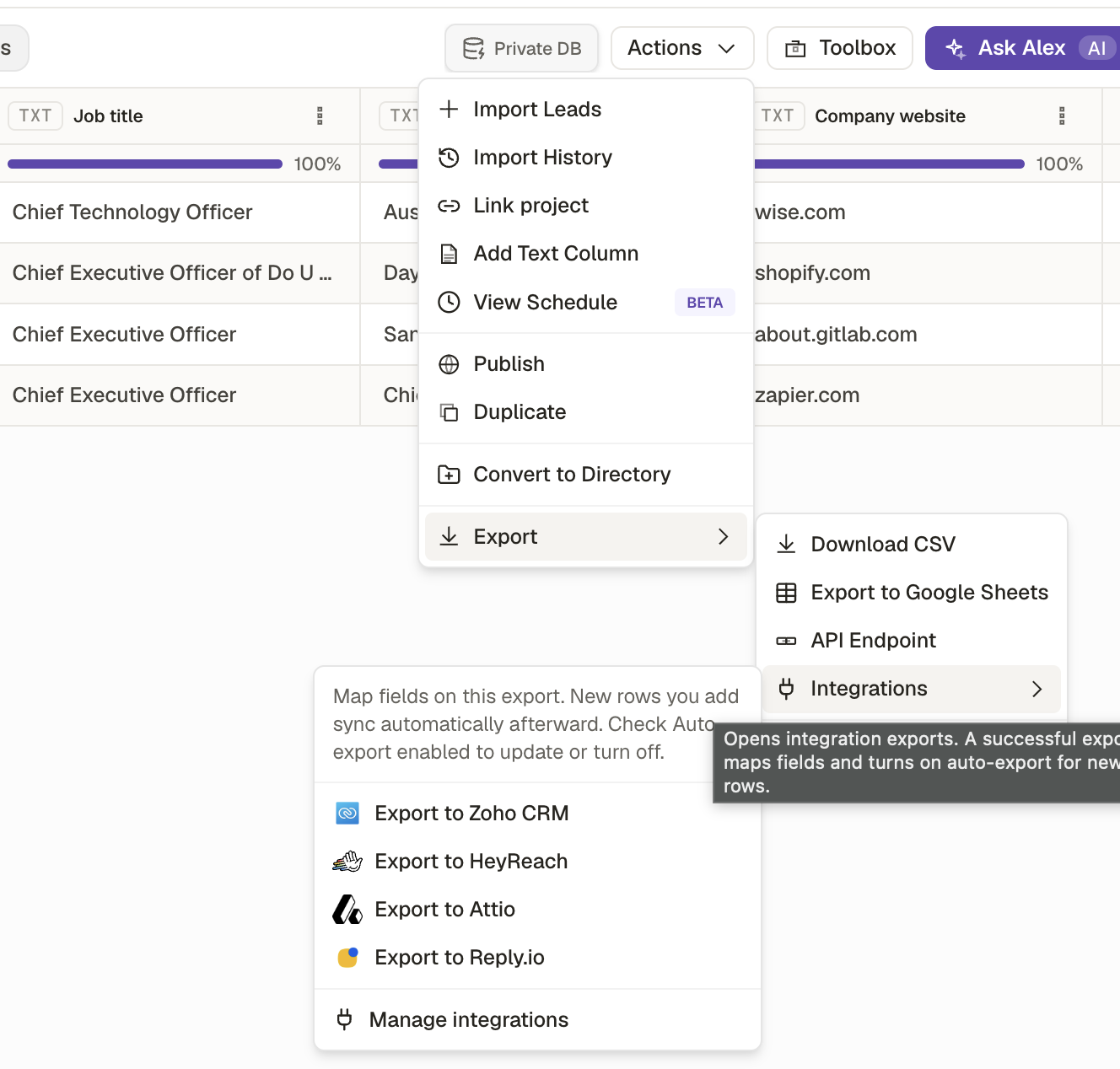Click the copy icon beside Duplicate
The image size is (1120, 1069).
tap(449, 412)
